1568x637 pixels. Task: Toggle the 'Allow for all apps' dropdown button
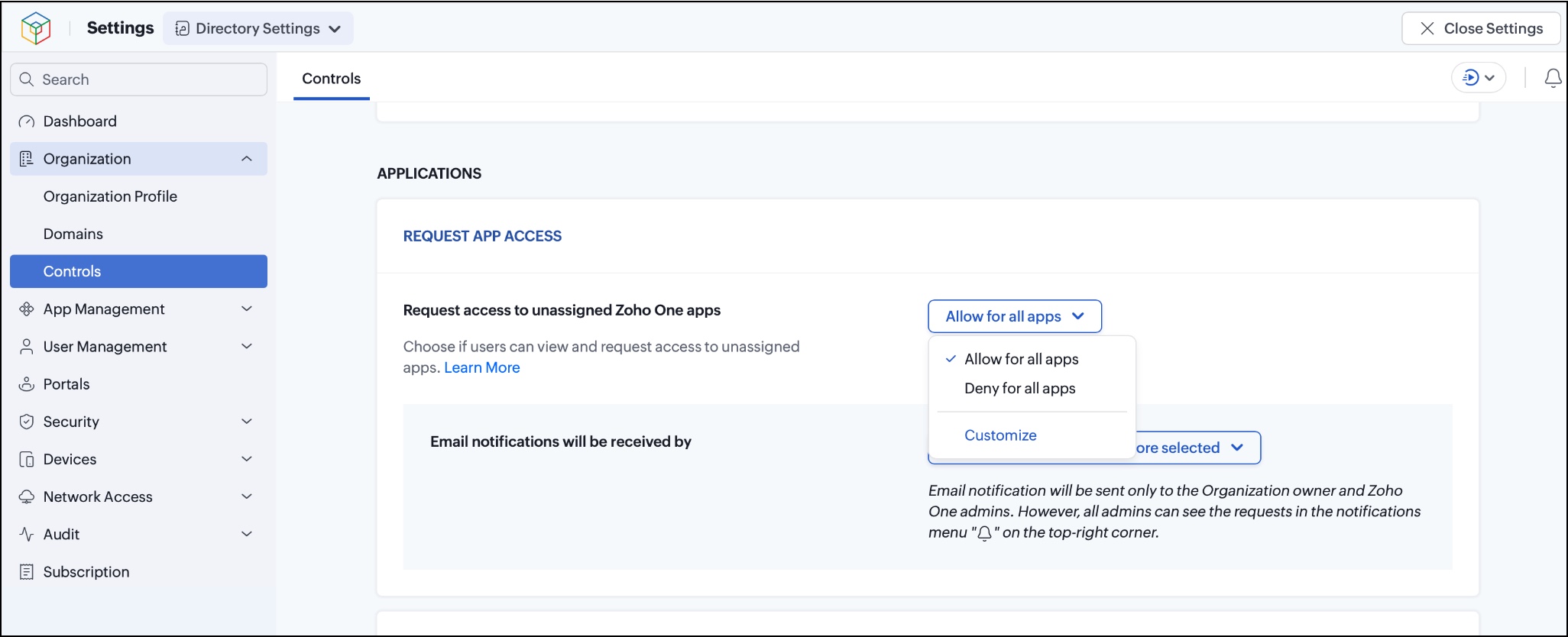(x=1015, y=316)
